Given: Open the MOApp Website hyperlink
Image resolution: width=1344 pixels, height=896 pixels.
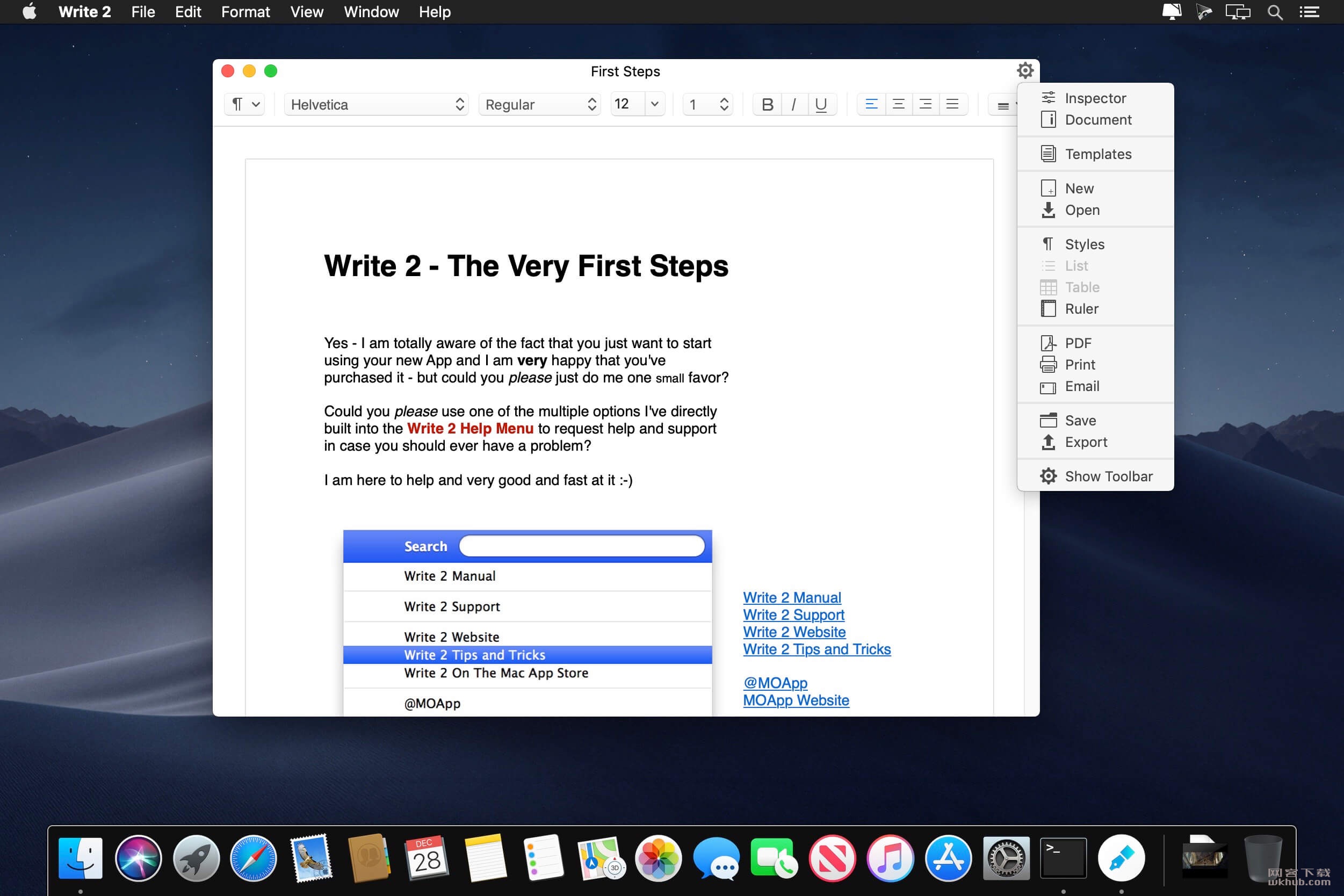Looking at the screenshot, I should point(796,700).
